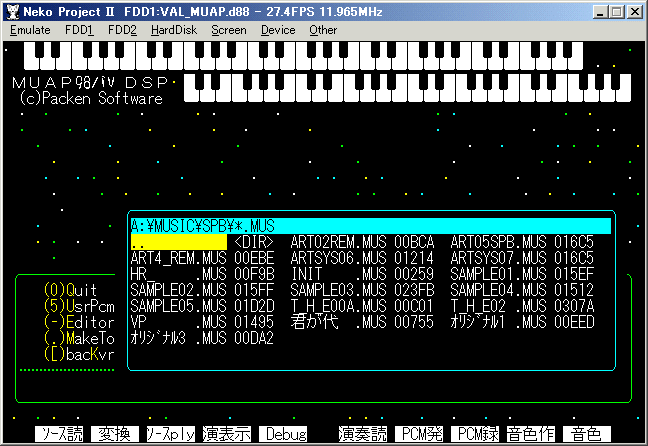Screen dimensions: 648x446
Task: Open the Other menu
Action: pyautogui.click(x=323, y=30)
